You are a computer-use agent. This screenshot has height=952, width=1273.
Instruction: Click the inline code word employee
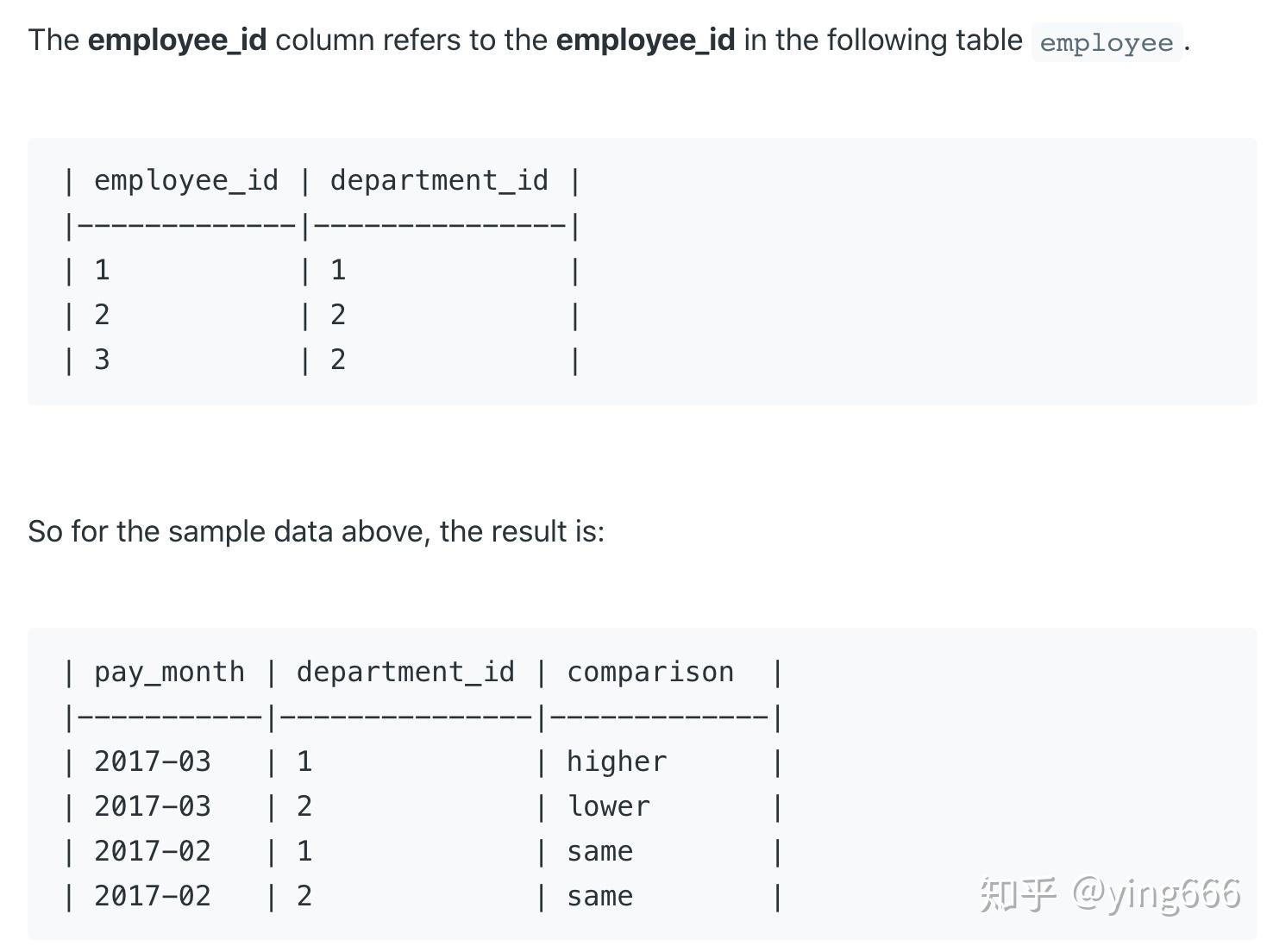pos(1107,43)
